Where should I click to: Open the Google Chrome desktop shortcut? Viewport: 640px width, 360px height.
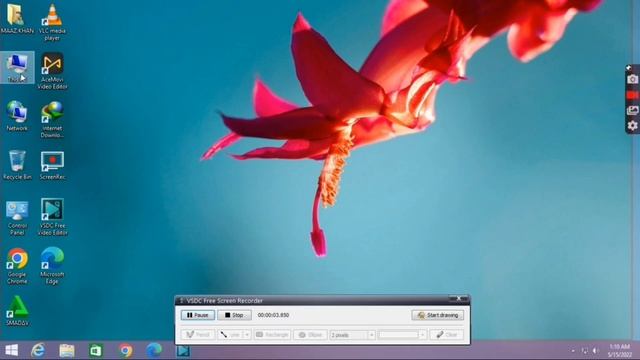point(17,266)
